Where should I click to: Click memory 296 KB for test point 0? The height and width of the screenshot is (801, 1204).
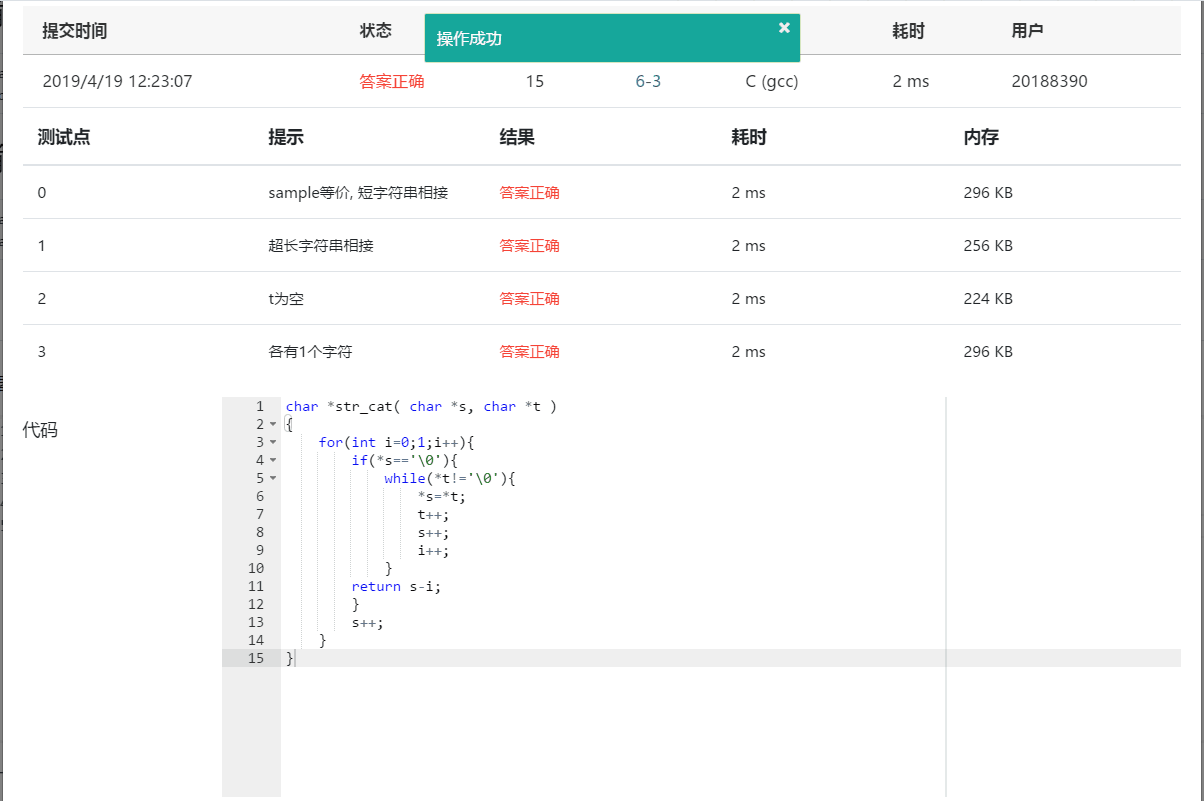coord(988,193)
